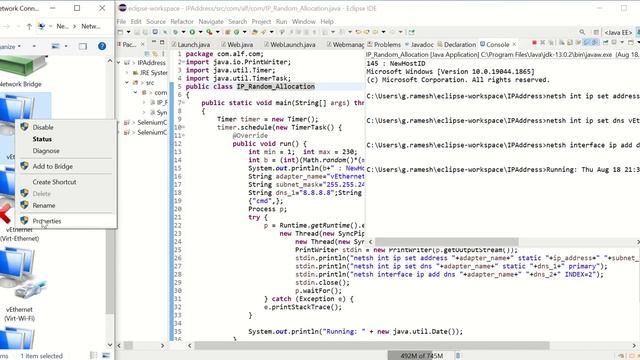This screenshot has height=360, width=640.
Task: Close the Console view tab
Action: 514,44
